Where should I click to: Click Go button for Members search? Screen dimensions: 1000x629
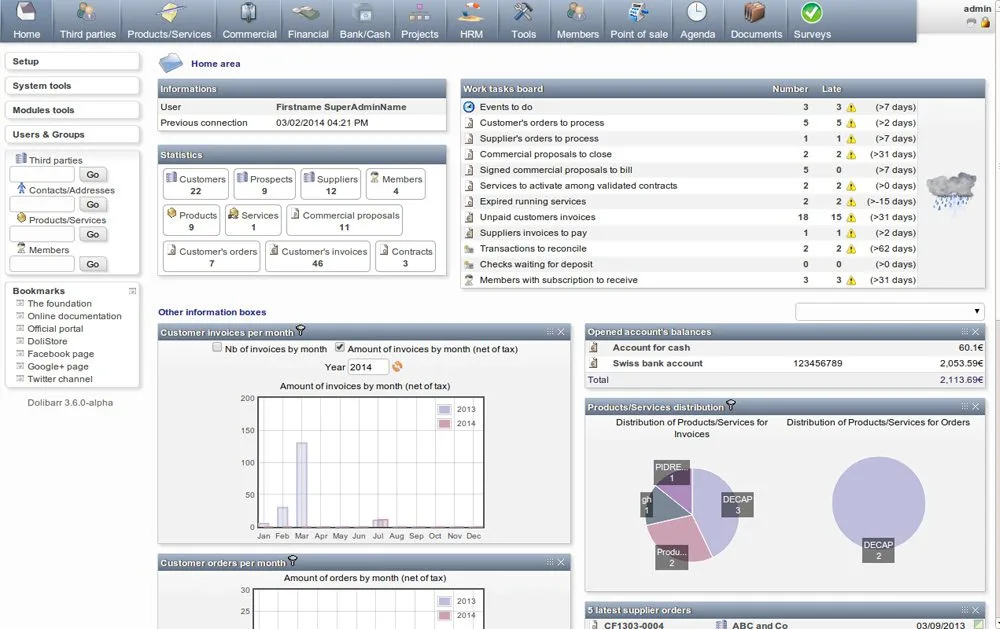(x=92, y=264)
